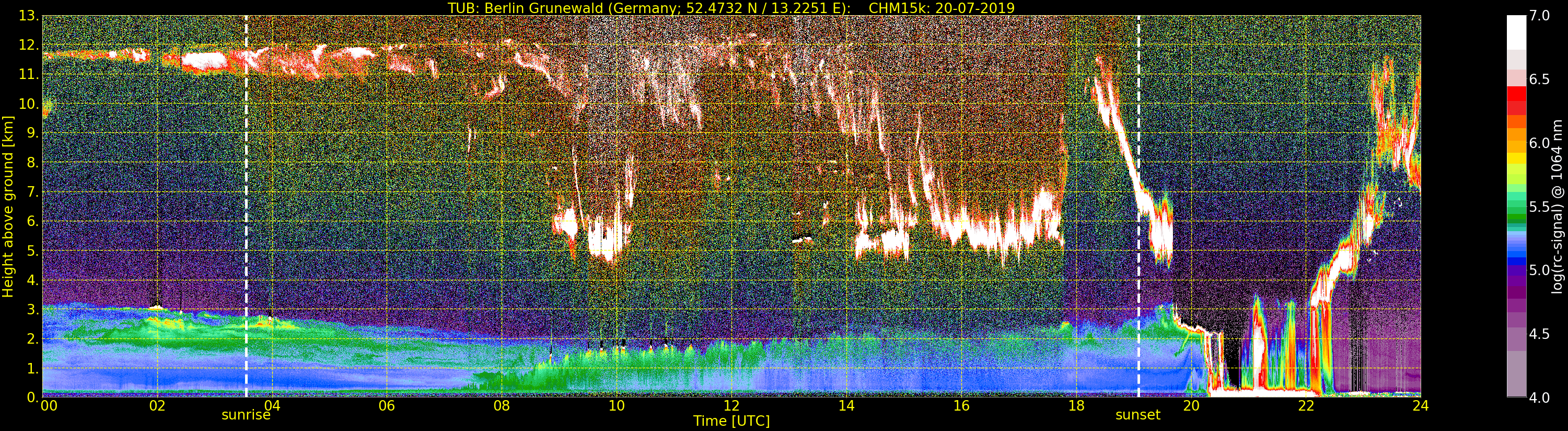Click the height axis tick '13.'
This screenshot has width=1568, height=431.
point(28,16)
